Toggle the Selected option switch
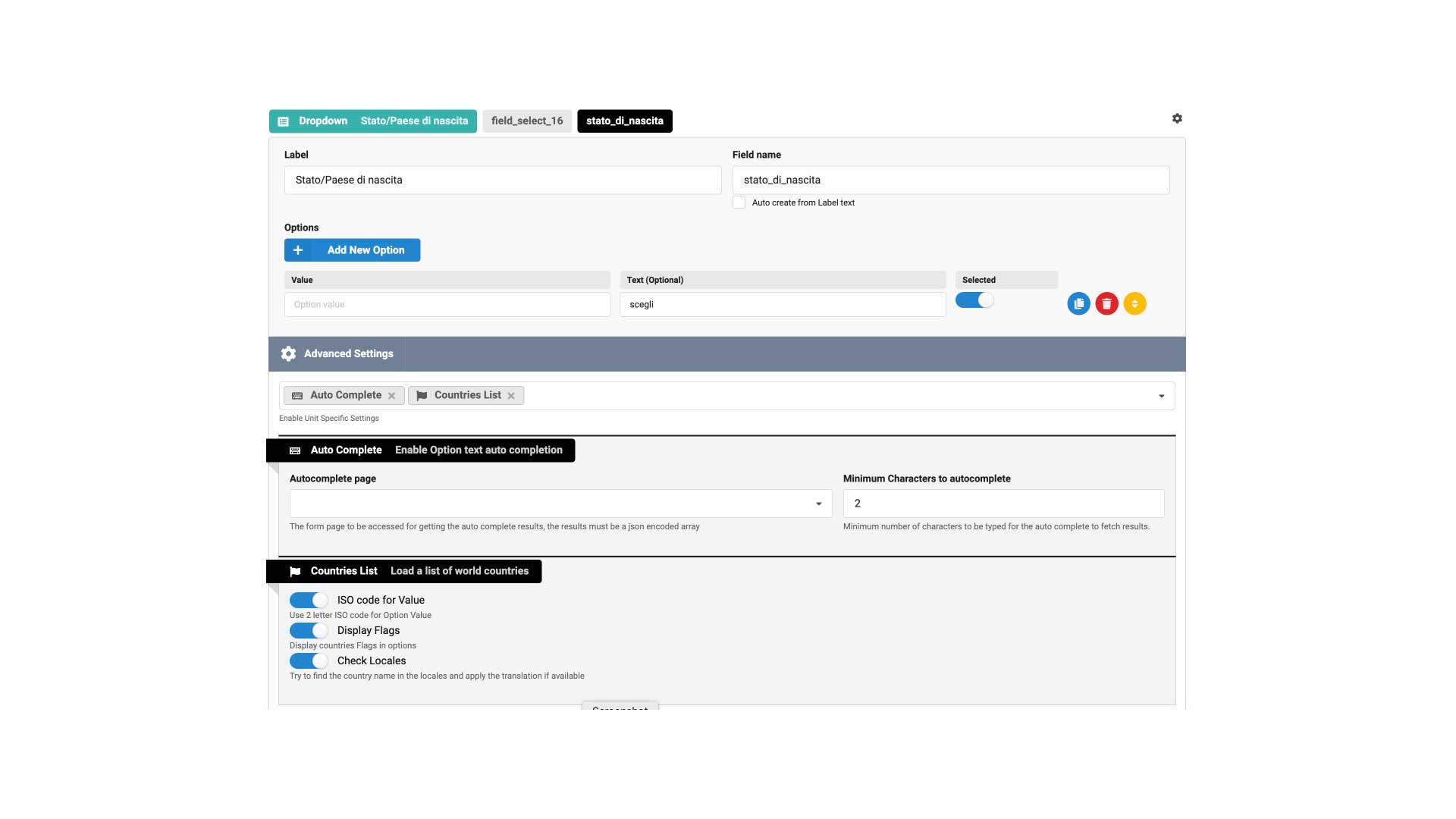The image size is (1456, 819). pyautogui.click(x=974, y=300)
